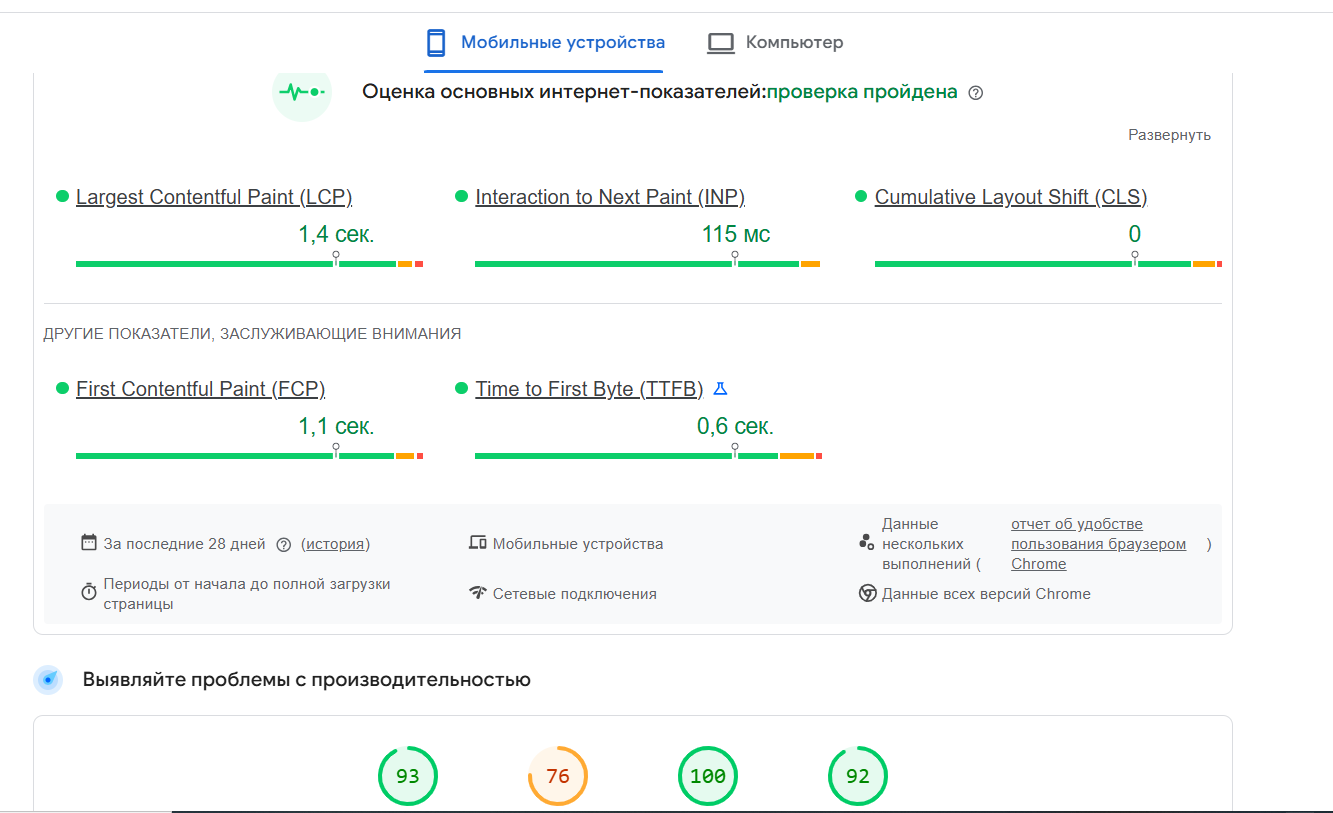Click the laptop icon in Компьютер tab
Image resolution: width=1333 pixels, height=813 pixels.
coord(721,43)
